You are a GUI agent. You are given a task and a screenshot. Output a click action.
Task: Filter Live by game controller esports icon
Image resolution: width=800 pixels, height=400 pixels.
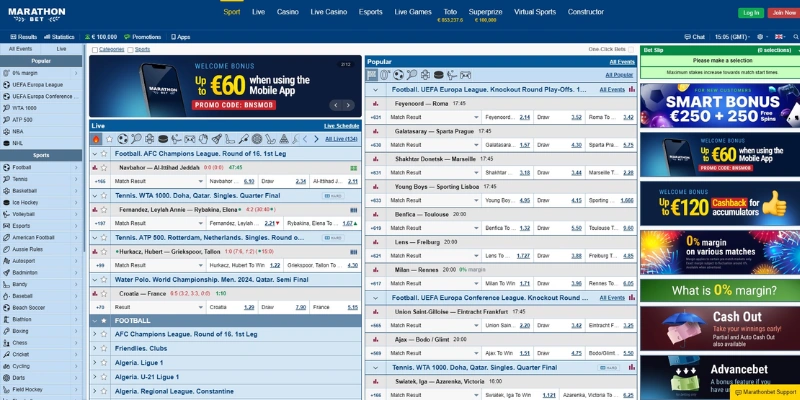click(189, 139)
